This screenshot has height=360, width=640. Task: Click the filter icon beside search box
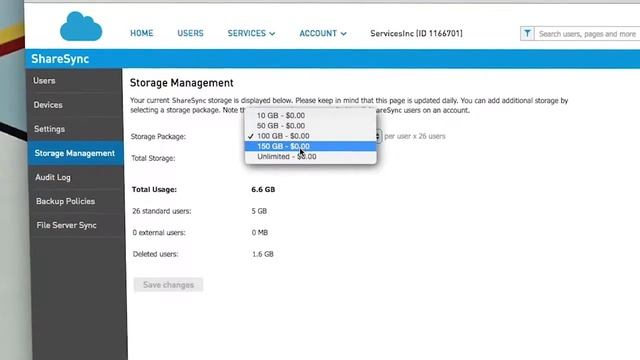click(x=527, y=33)
